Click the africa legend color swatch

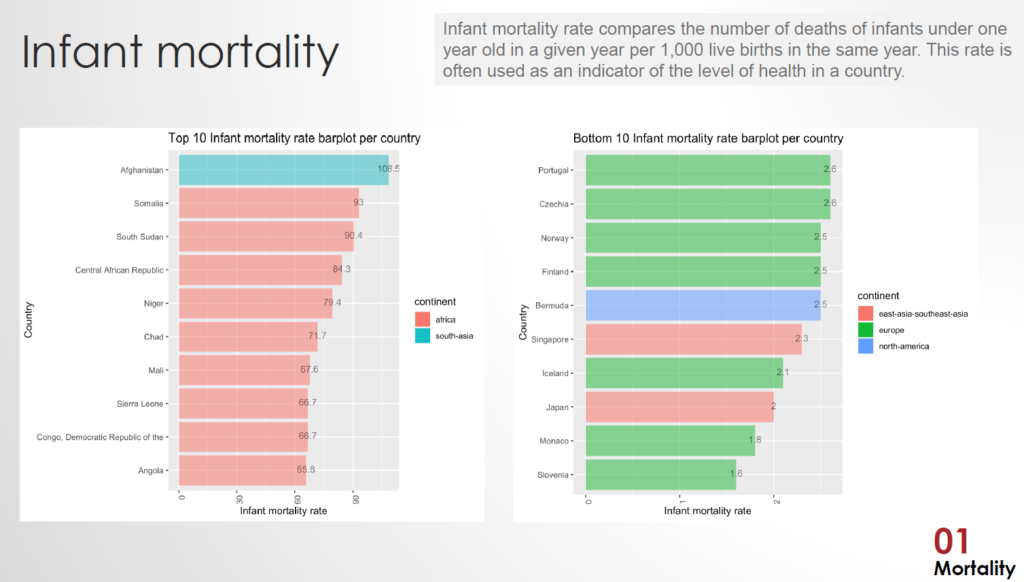(x=420, y=319)
